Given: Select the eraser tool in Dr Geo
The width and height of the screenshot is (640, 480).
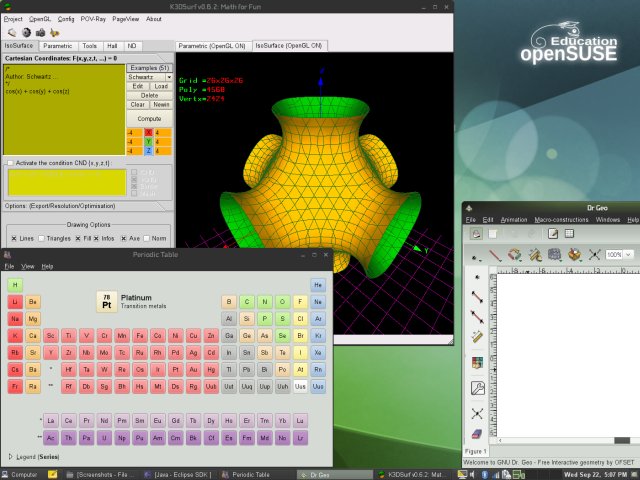Looking at the screenshot, I should click(x=477, y=435).
